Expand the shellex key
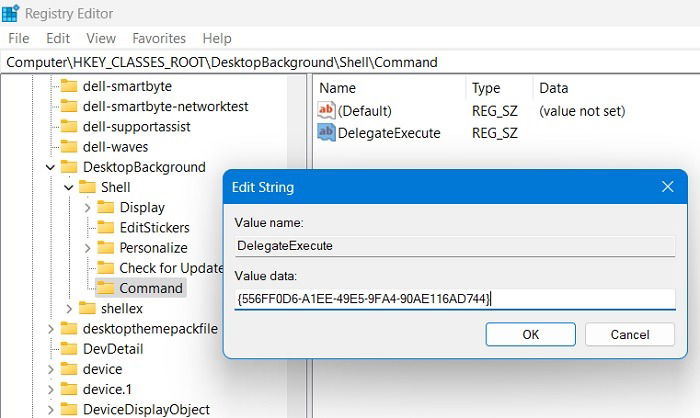This screenshot has width=700, height=418. (69, 308)
